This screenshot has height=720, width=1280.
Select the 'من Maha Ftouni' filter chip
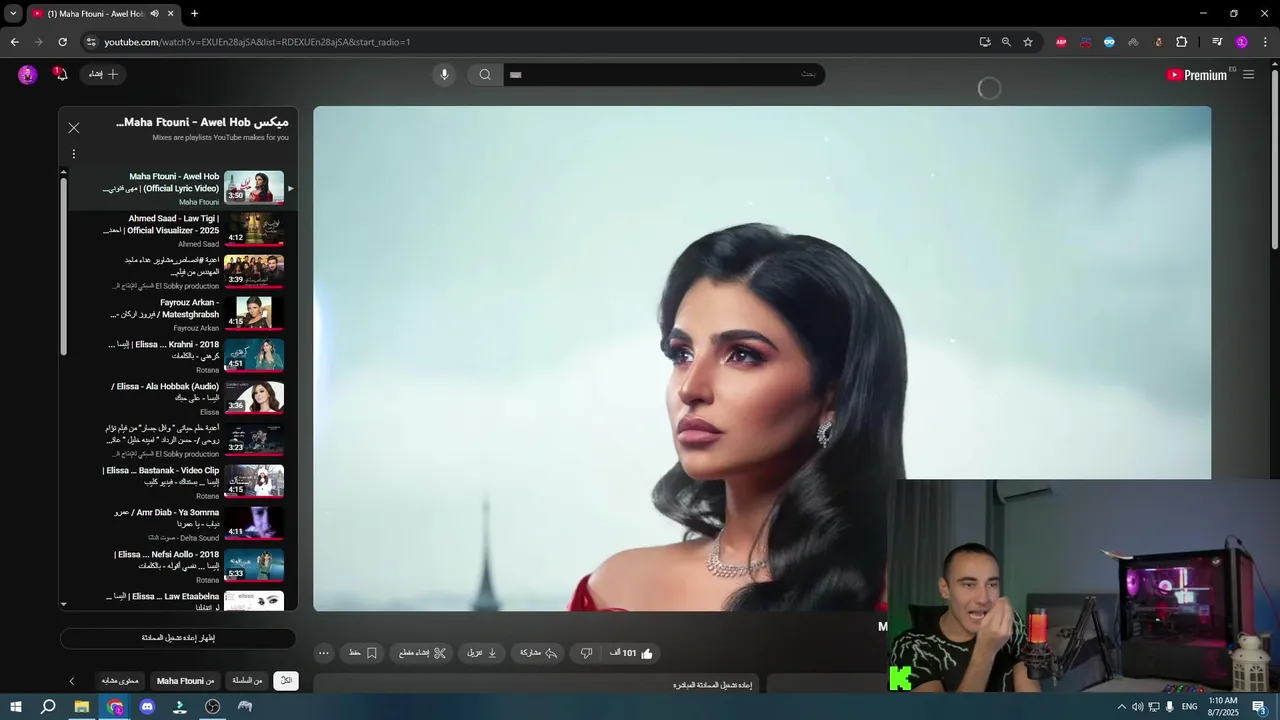tap(185, 681)
